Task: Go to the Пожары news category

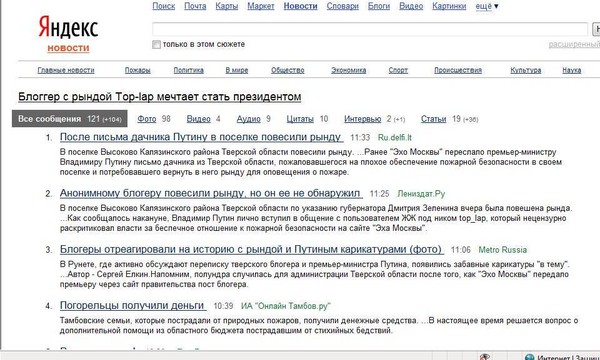Action: tap(137, 70)
